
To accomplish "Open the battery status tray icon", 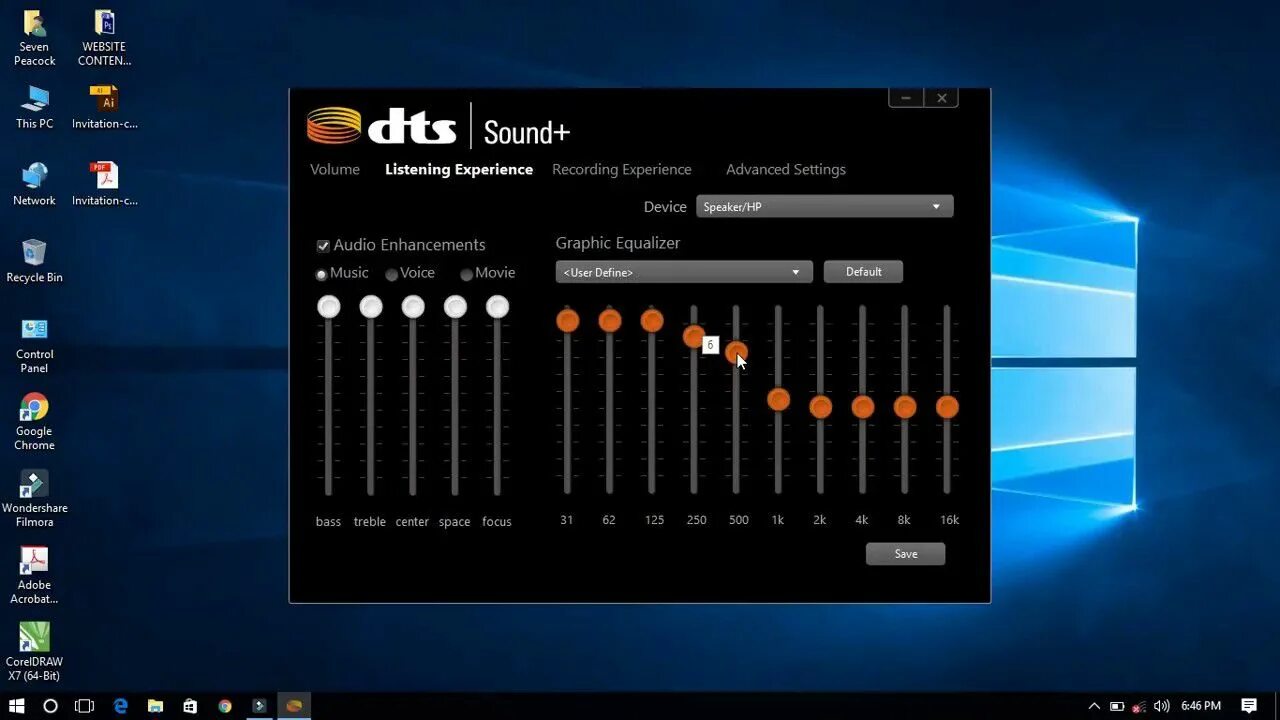I will [x=1117, y=706].
